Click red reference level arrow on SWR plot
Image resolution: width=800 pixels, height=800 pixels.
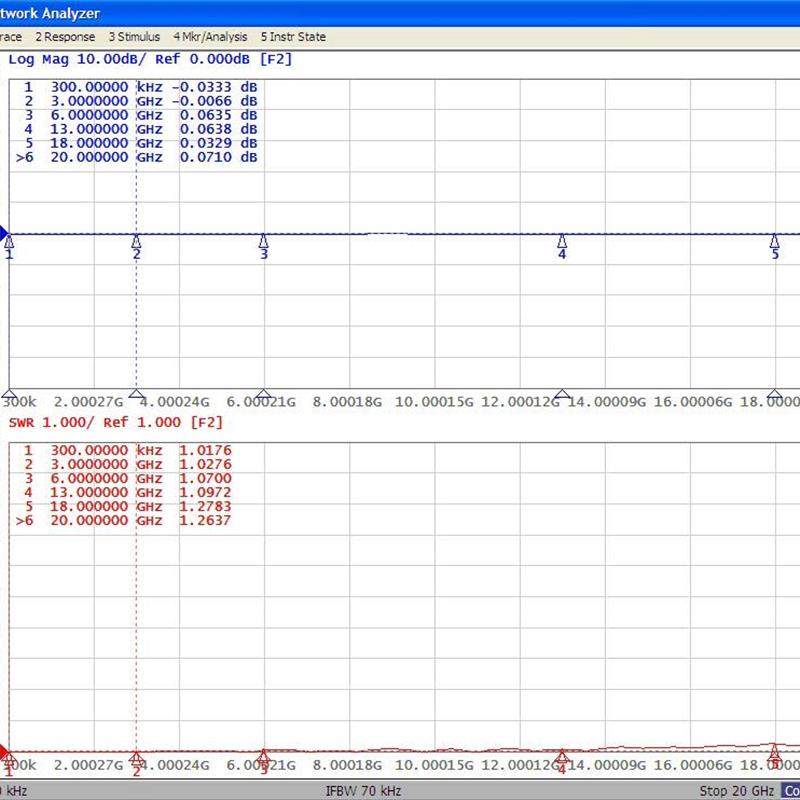pyautogui.click(x=4, y=752)
